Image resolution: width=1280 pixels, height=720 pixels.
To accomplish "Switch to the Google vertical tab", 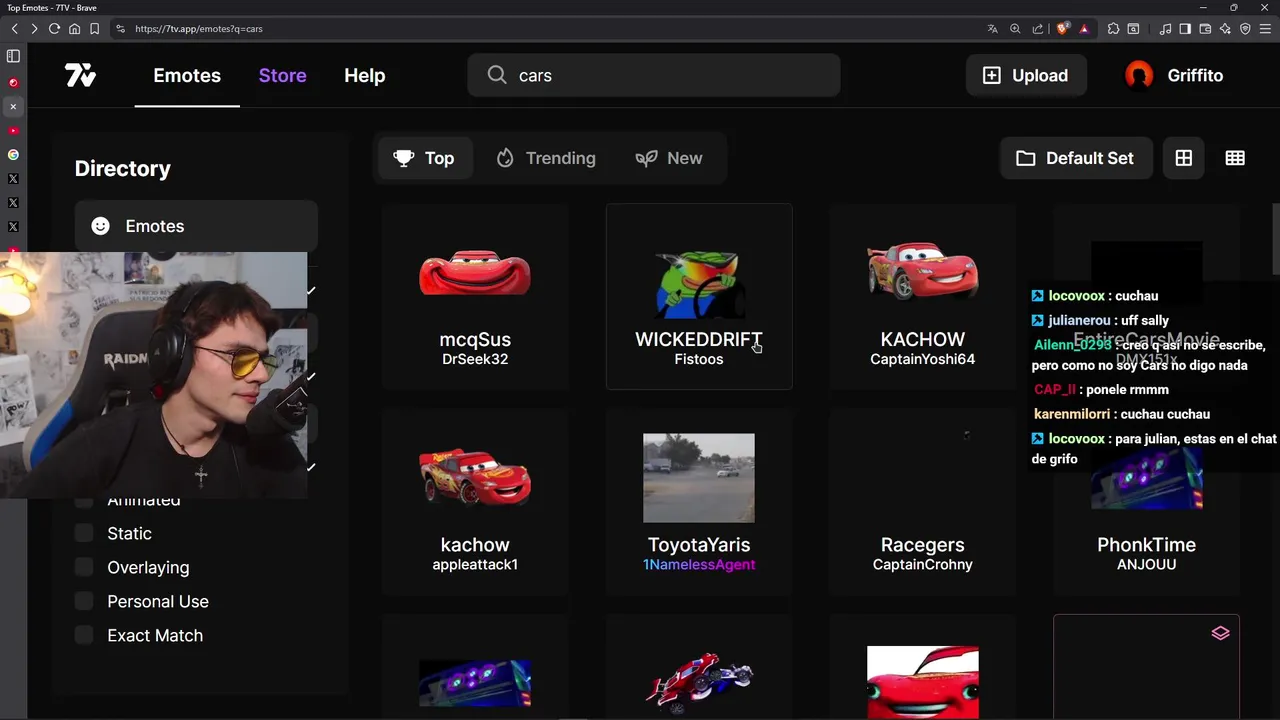I will point(13,155).
